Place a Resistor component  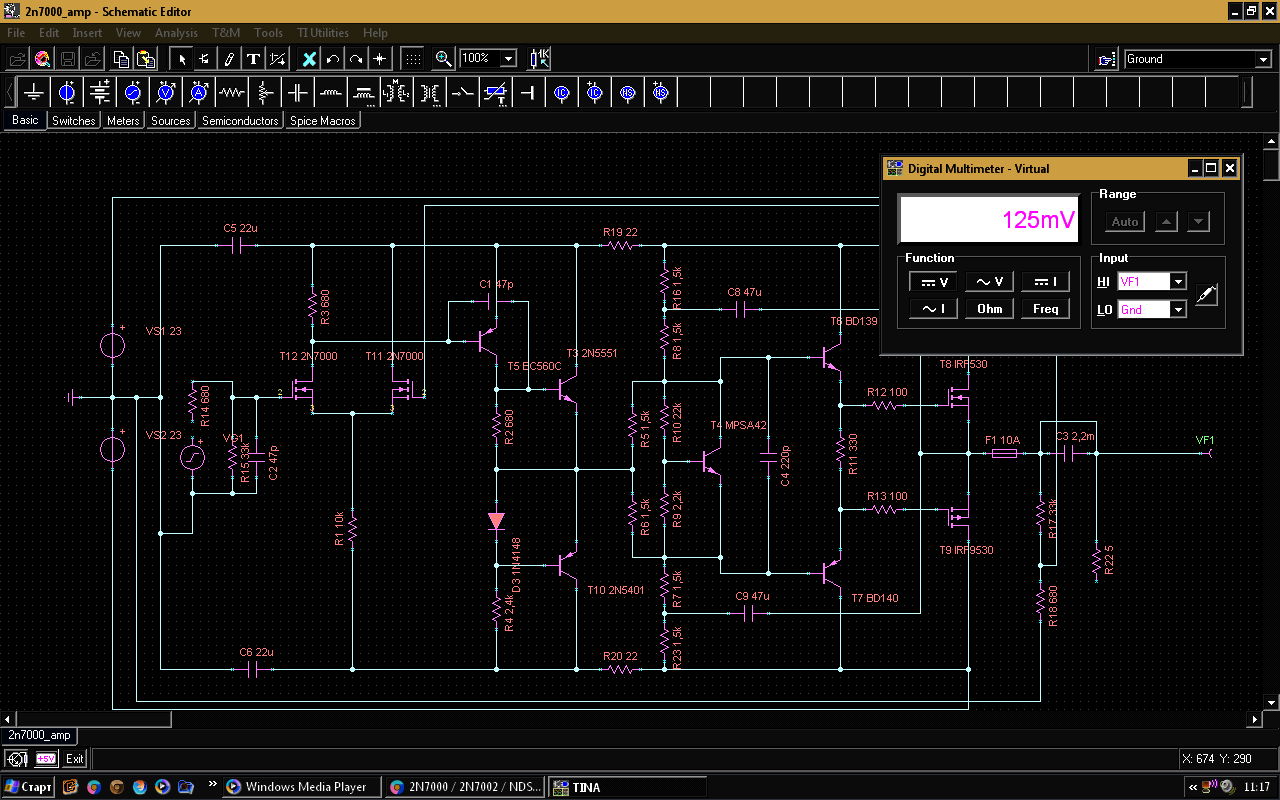232,93
